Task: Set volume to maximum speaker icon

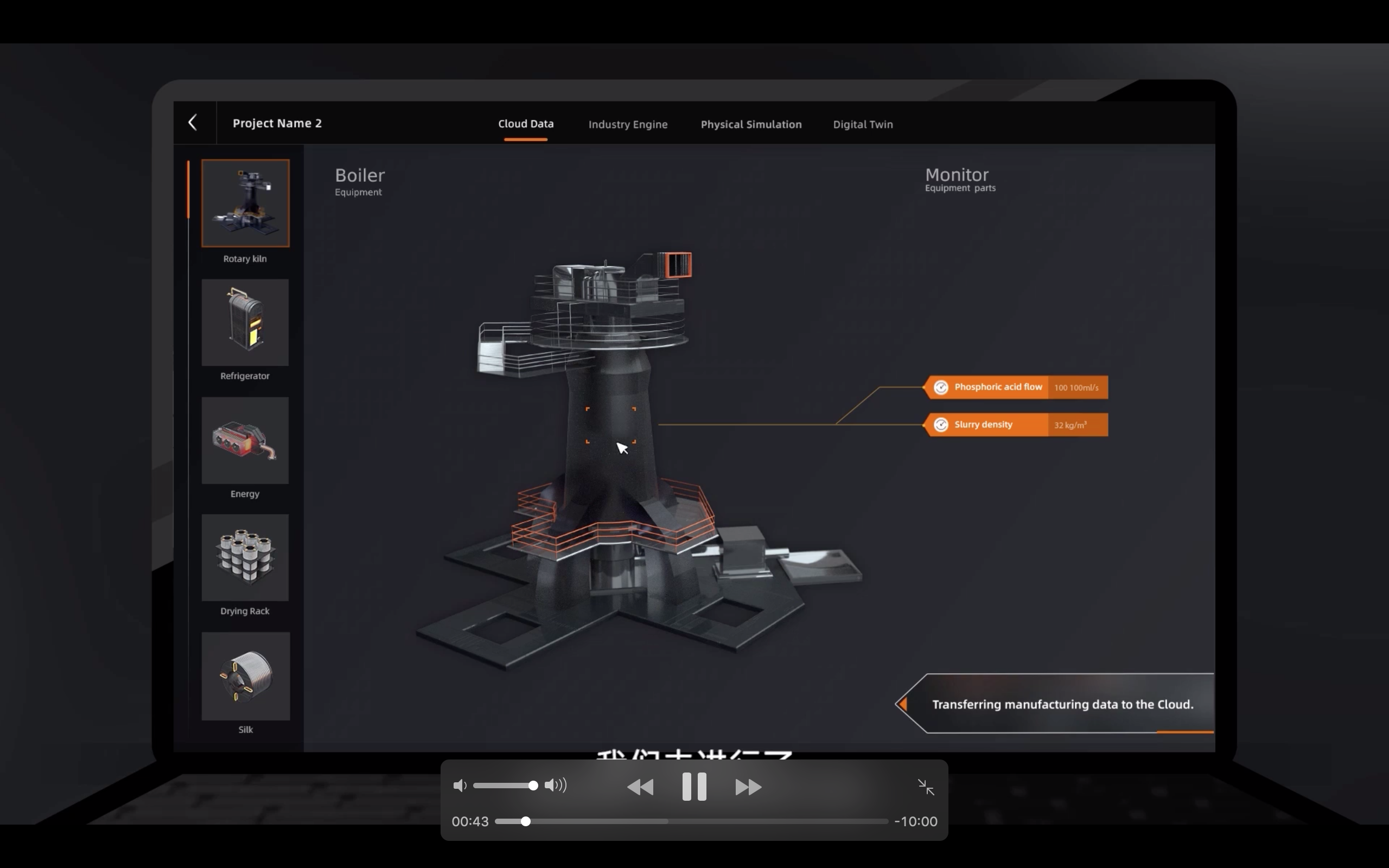Action: (x=556, y=786)
